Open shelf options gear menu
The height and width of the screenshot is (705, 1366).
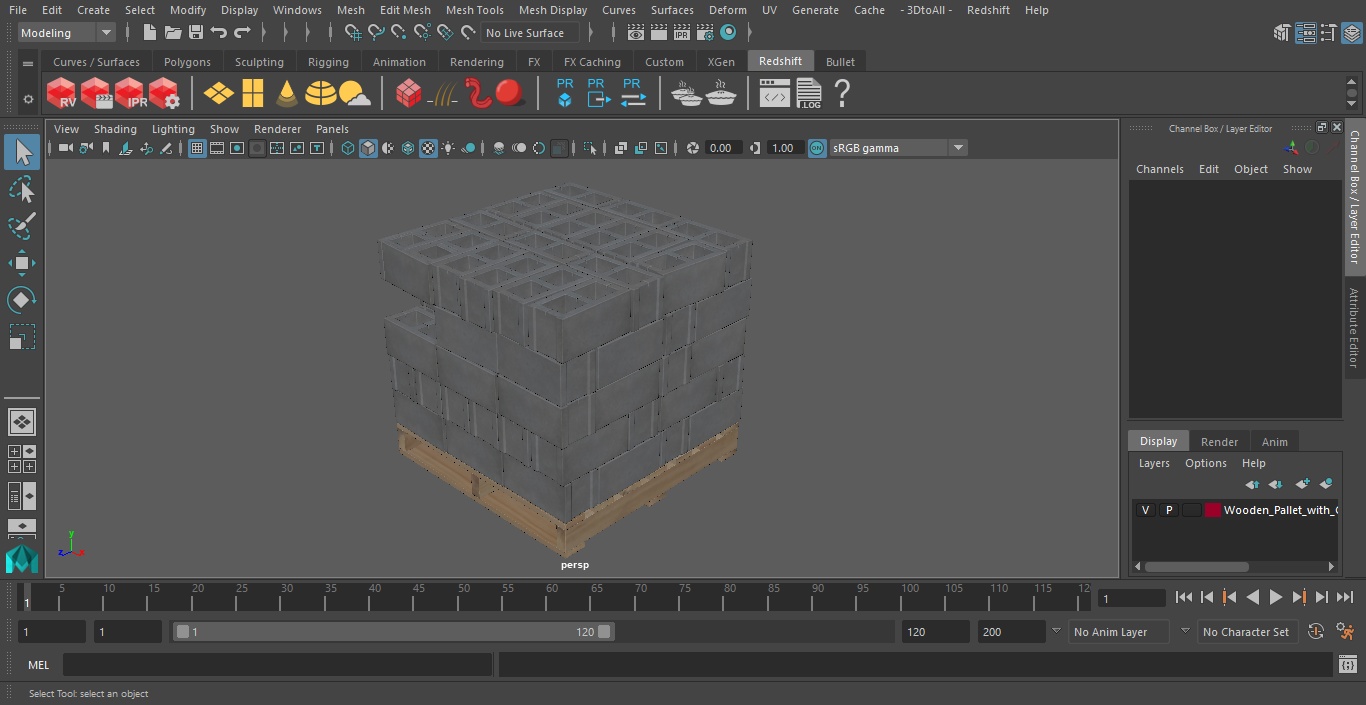pyautogui.click(x=28, y=98)
